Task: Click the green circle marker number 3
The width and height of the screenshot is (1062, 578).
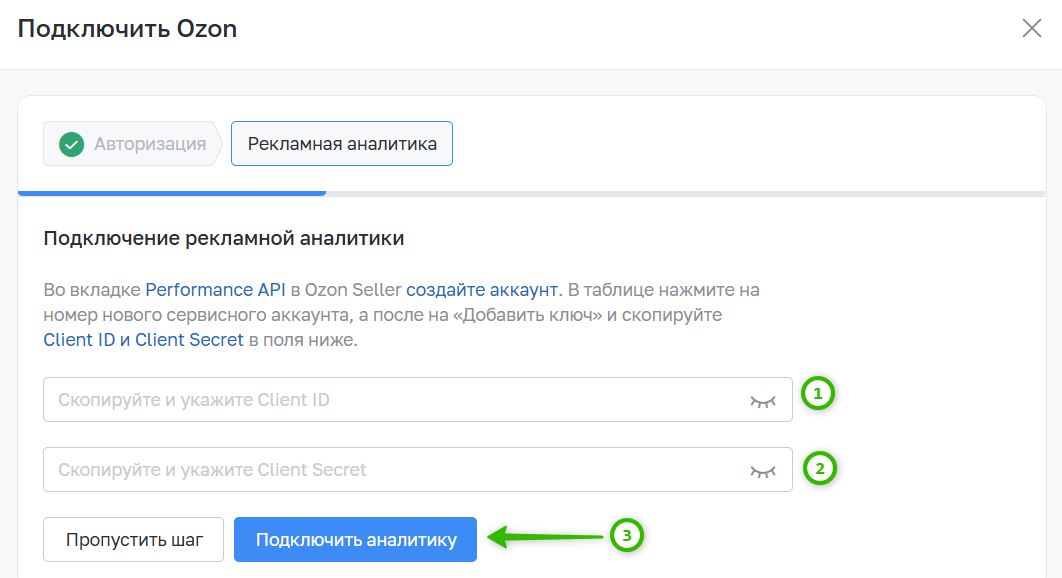Action: [626, 535]
